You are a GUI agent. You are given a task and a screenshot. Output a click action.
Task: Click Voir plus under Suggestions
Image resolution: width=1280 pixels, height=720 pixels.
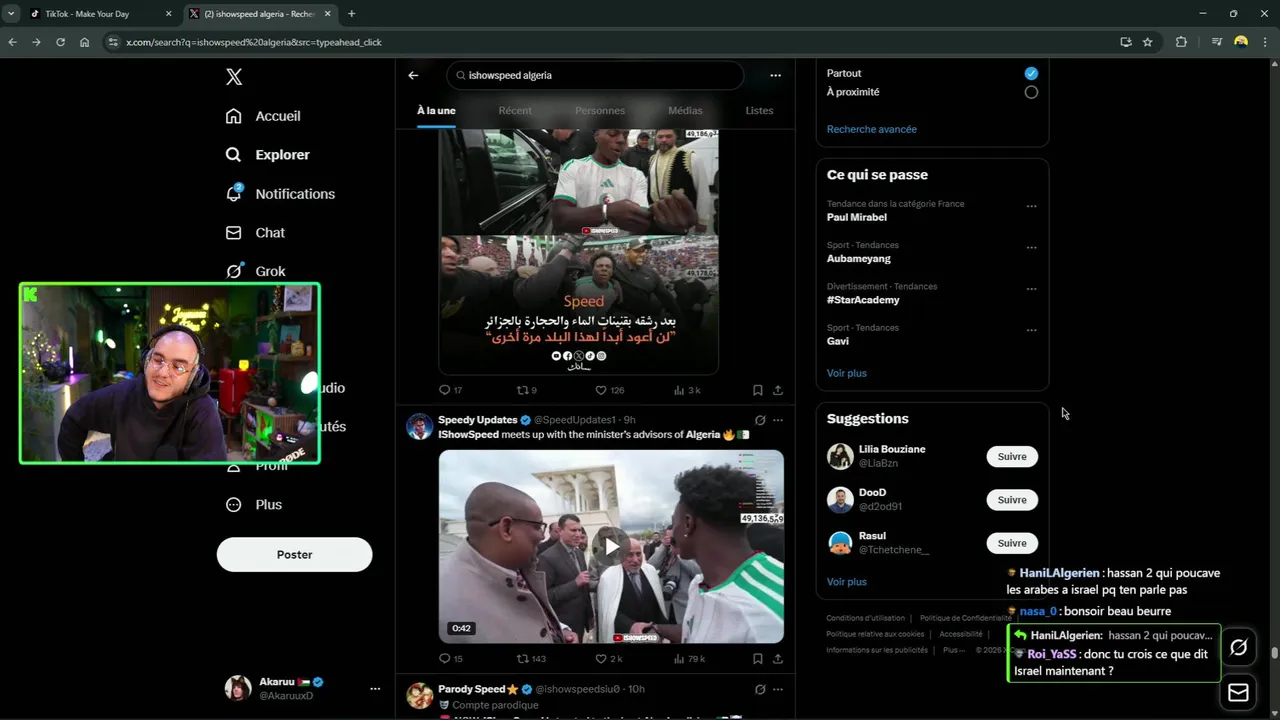coord(846,582)
